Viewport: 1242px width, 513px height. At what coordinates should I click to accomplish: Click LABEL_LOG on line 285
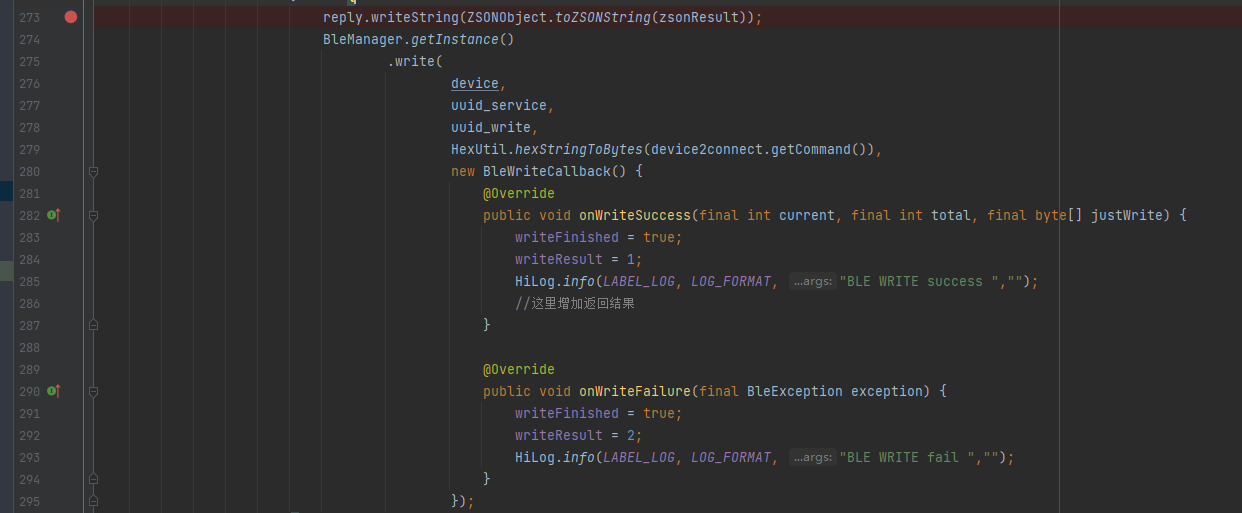pos(639,281)
